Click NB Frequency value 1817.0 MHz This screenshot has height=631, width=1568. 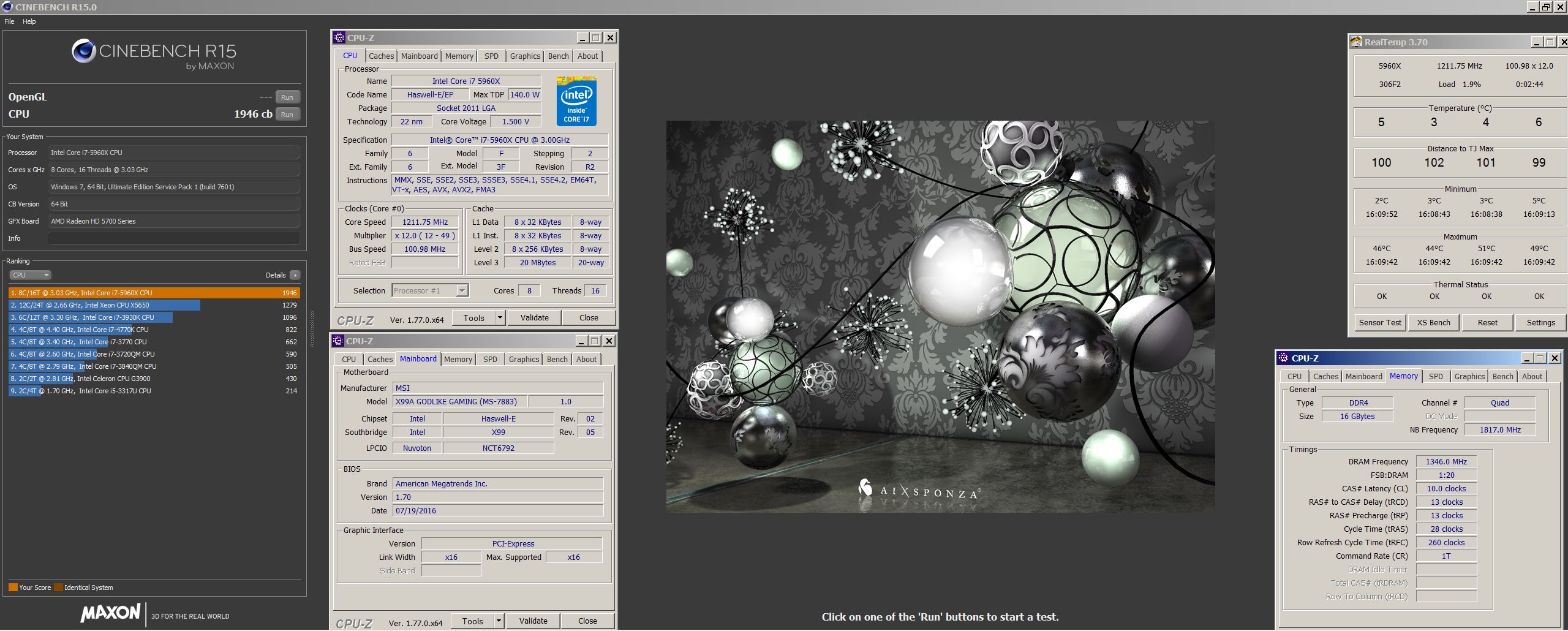coord(1500,430)
